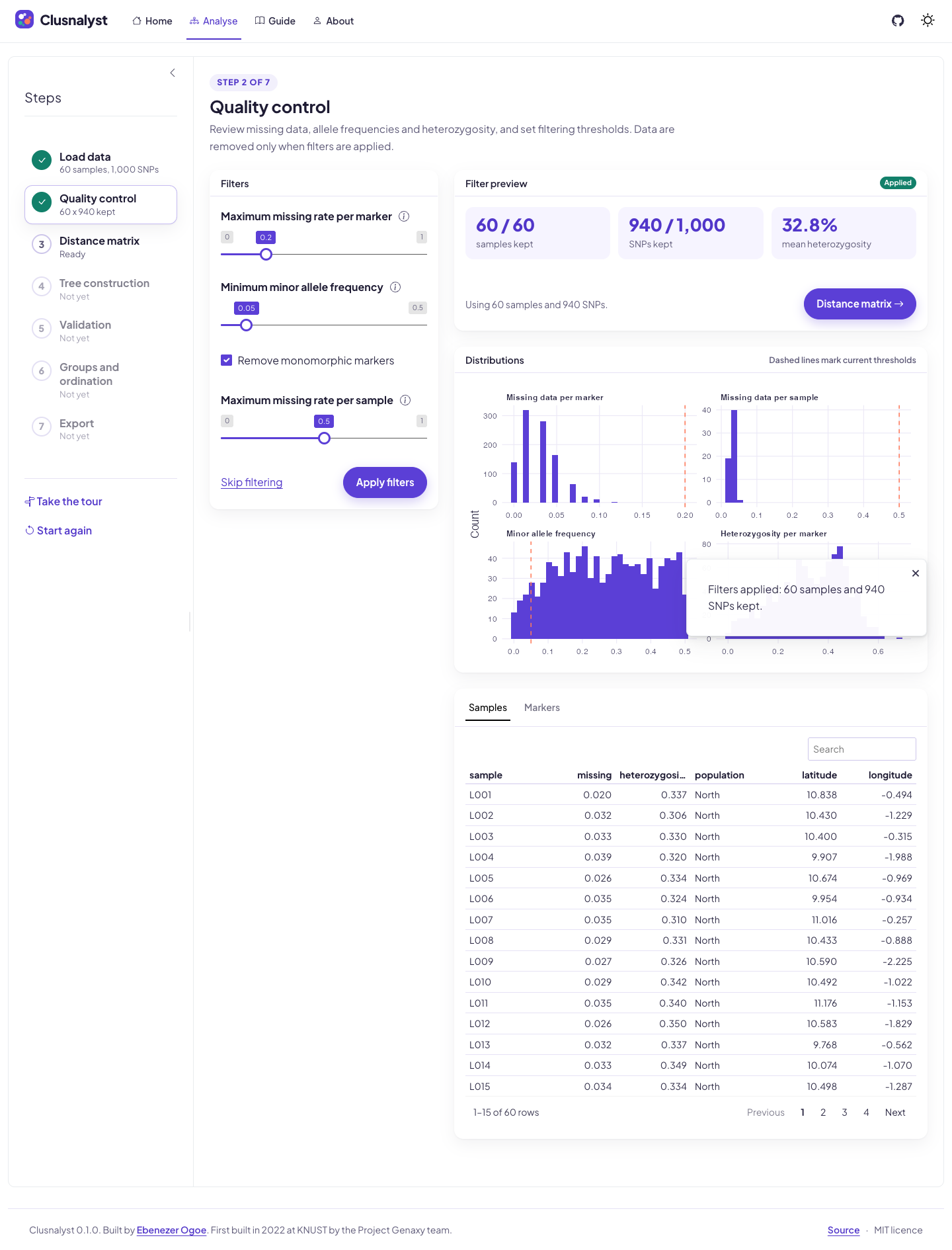This screenshot has height=1250, width=952.
Task: Click info icon for minor allele frequency
Action: 395,287
